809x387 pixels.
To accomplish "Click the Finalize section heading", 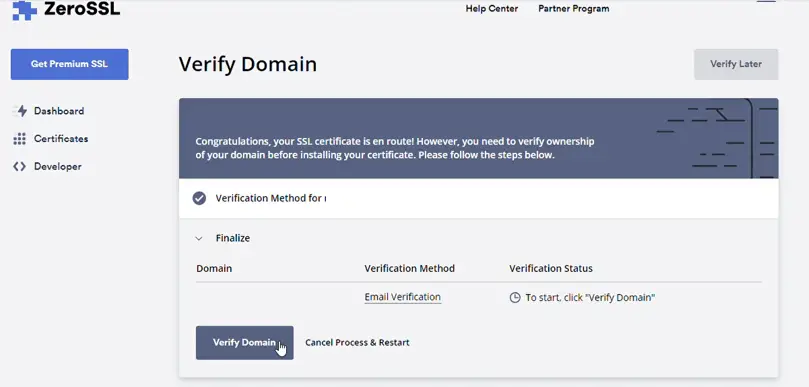I will (233, 238).
